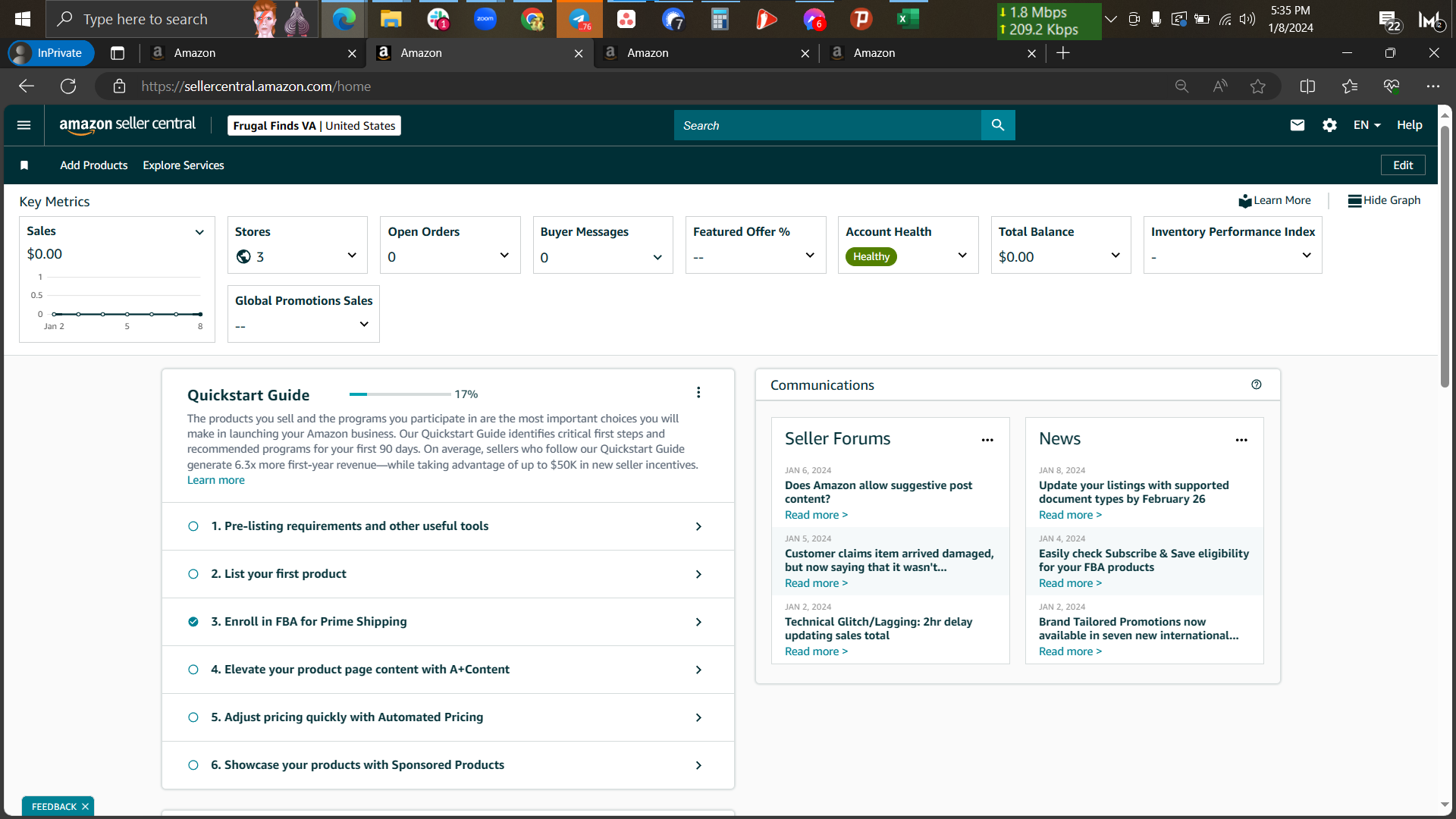Open the Quickstart Guide Learn more link

click(x=216, y=480)
